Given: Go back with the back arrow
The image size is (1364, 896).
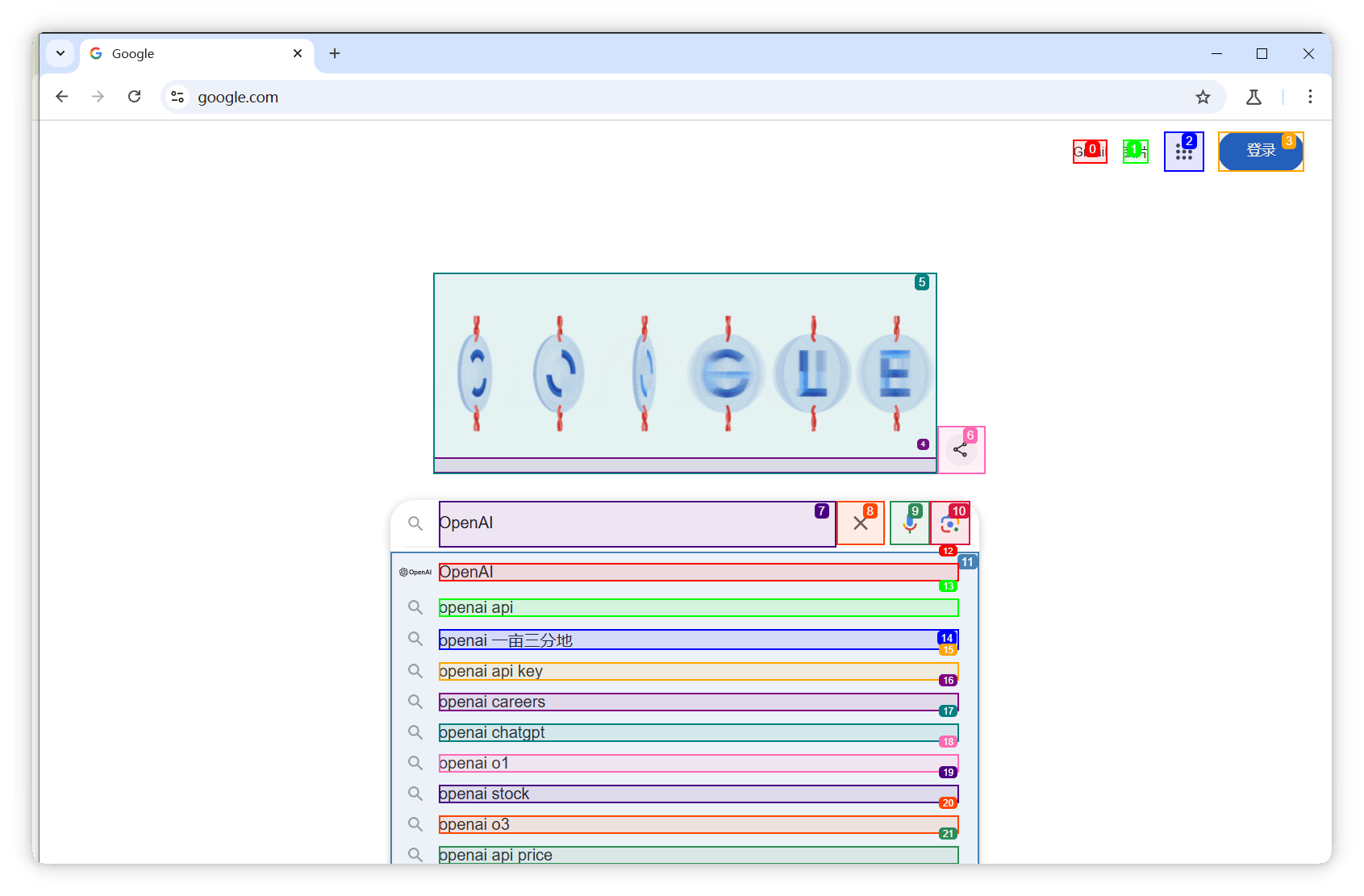Looking at the screenshot, I should (62, 97).
